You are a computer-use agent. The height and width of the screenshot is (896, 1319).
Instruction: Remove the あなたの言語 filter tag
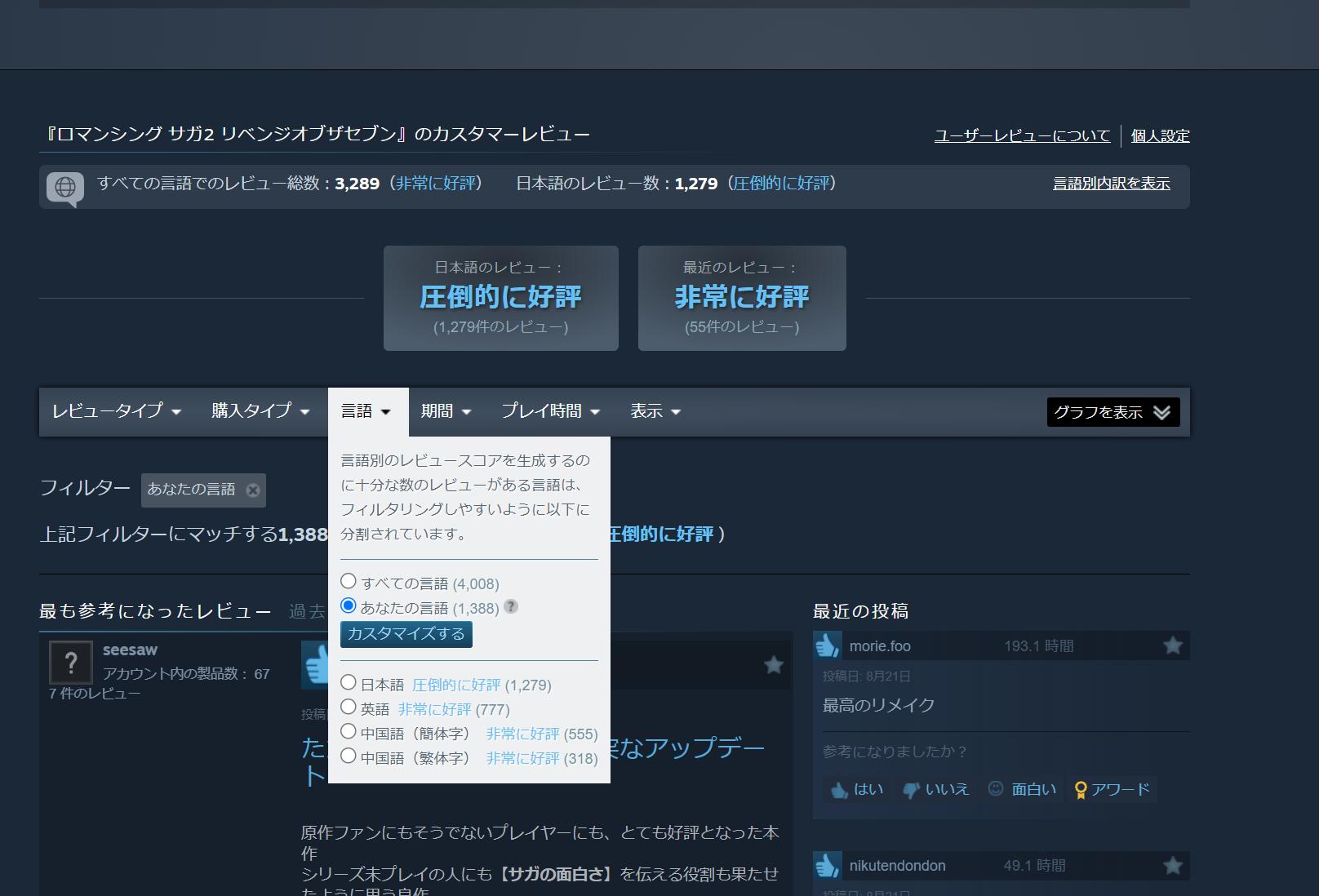click(x=253, y=490)
